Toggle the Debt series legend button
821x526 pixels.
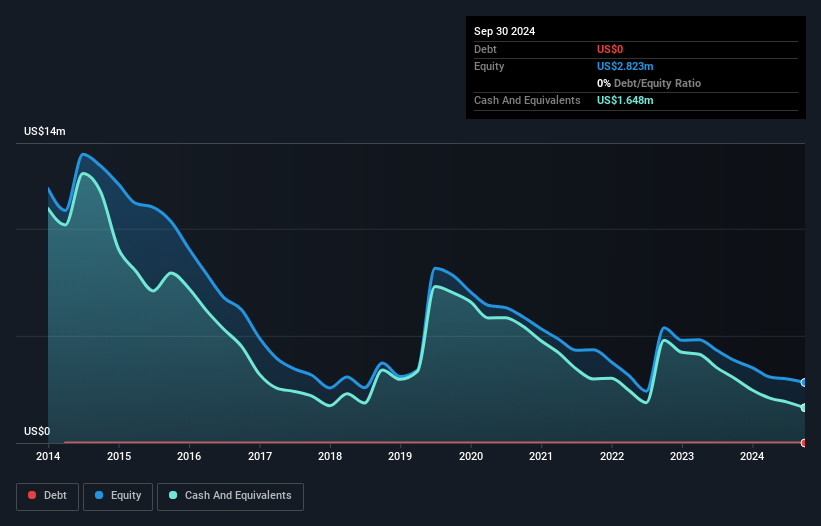point(48,496)
